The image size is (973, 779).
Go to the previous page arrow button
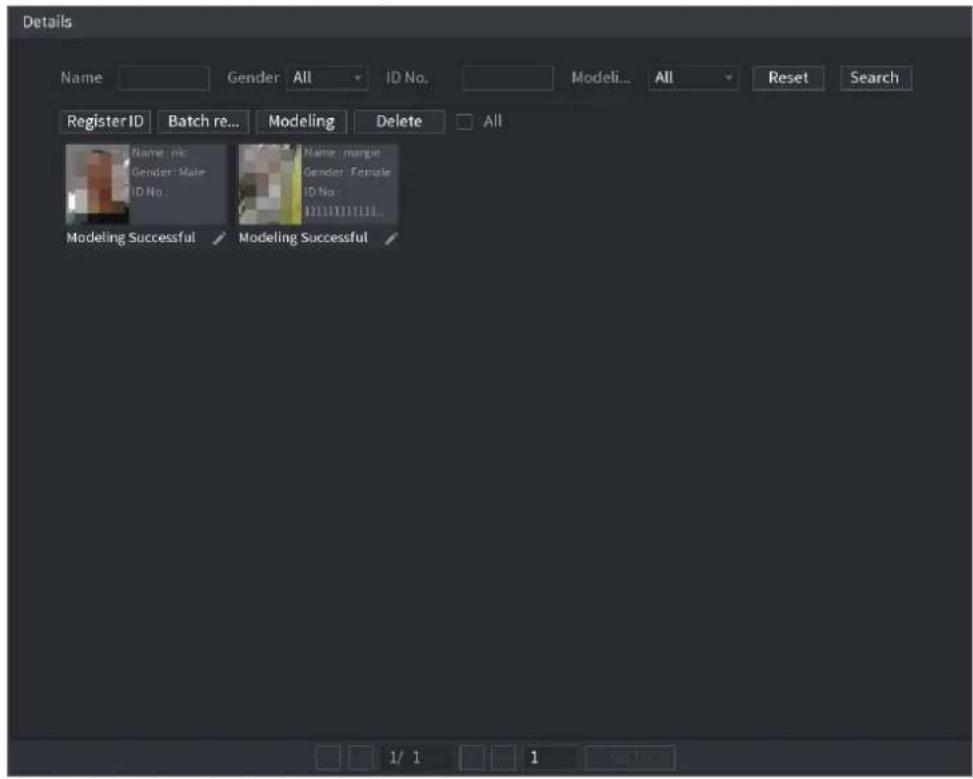coord(361,758)
